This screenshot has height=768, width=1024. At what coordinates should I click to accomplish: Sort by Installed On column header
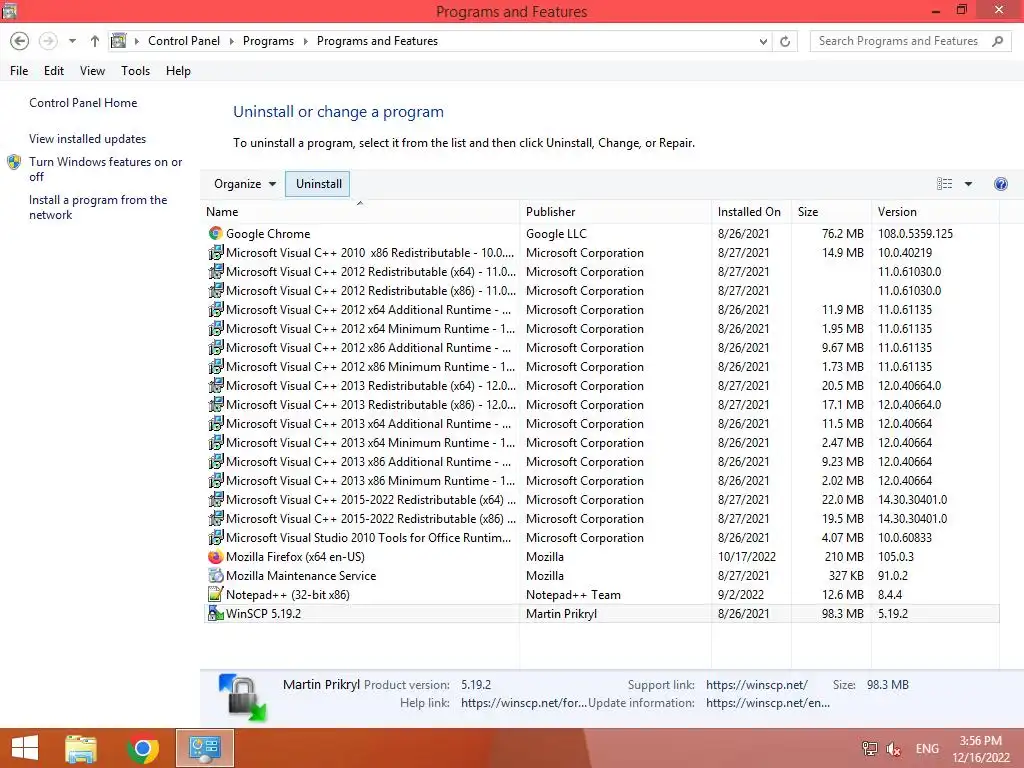click(x=751, y=212)
